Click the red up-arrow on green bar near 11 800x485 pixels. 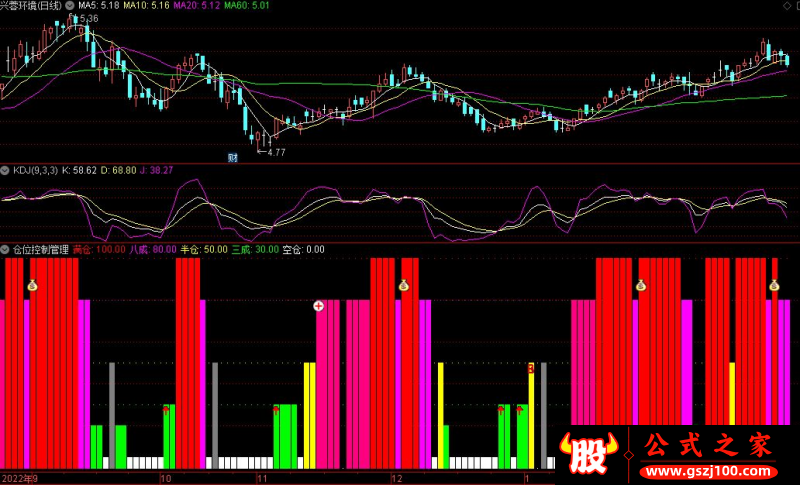click(x=276, y=410)
